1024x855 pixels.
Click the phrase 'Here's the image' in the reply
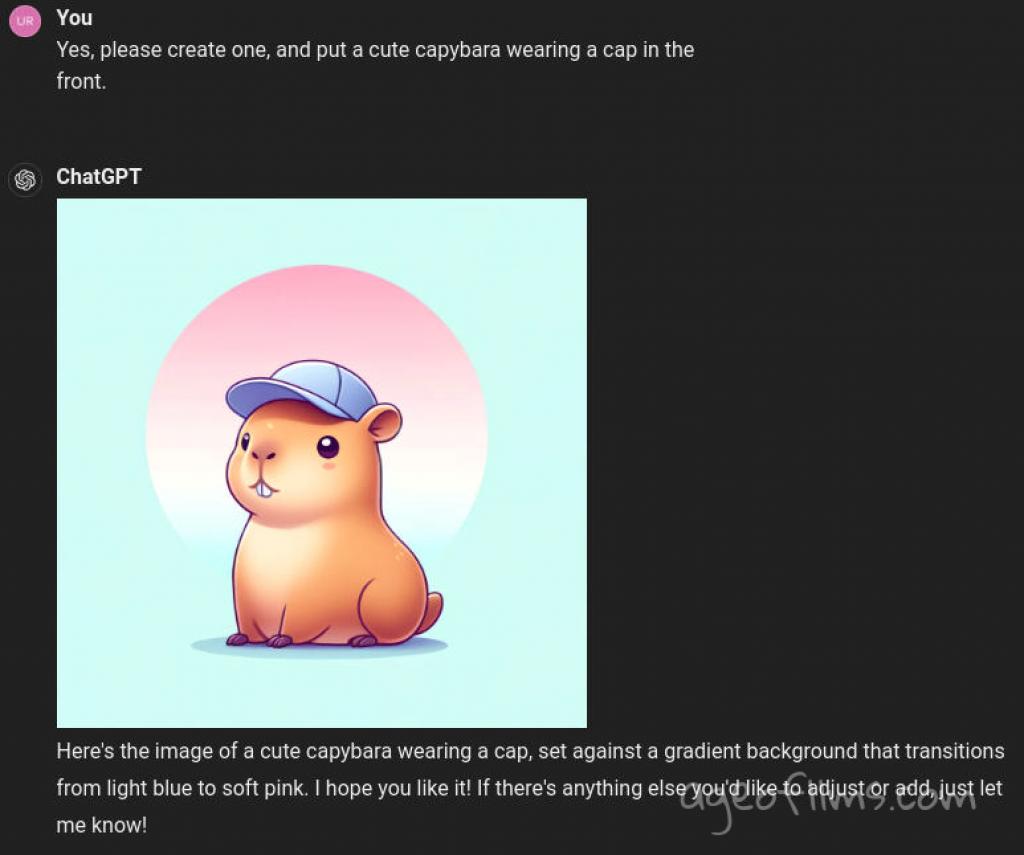pyautogui.click(x=135, y=751)
